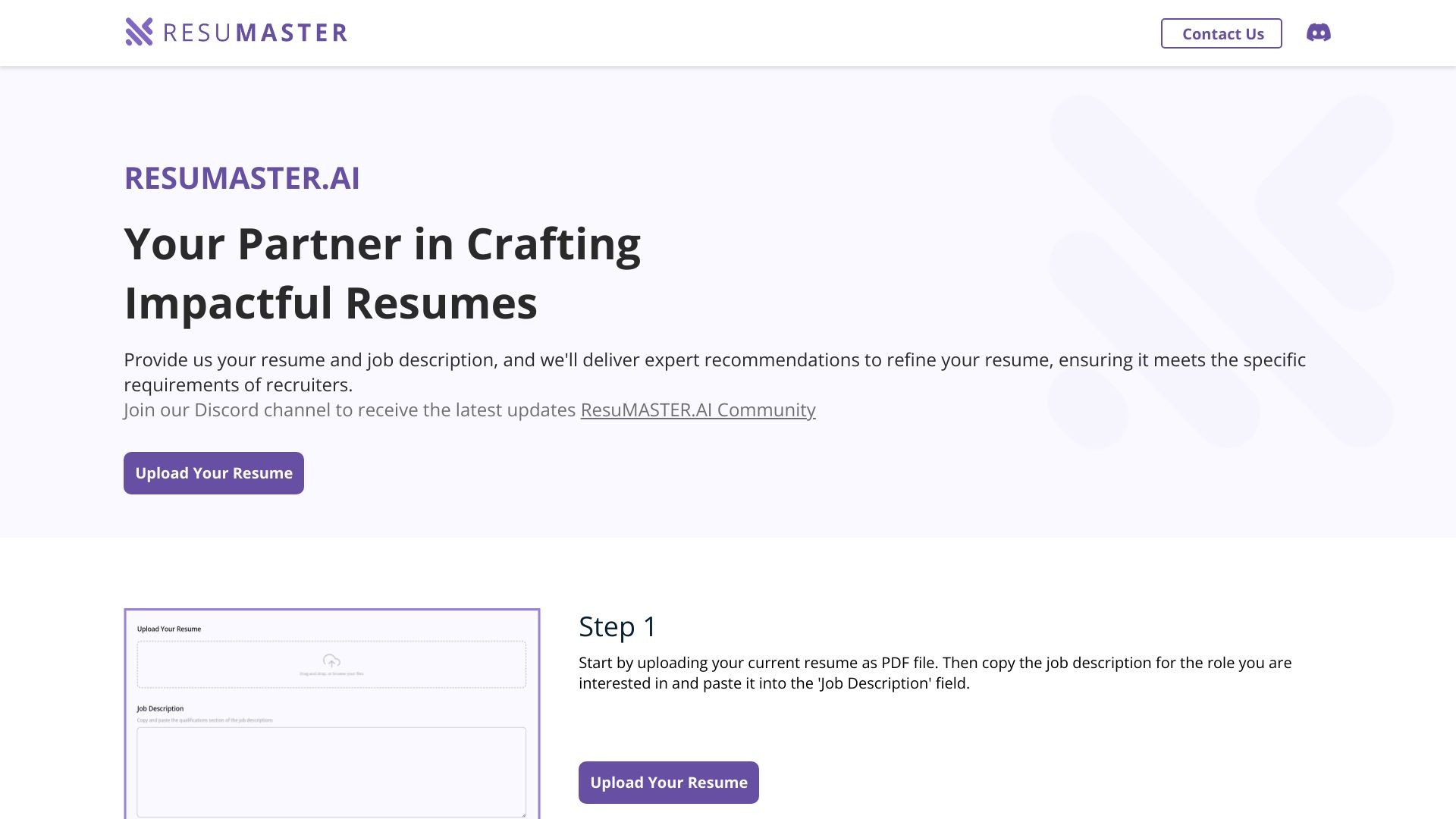
Task: Click the Upload Your Resume label in the preview
Action: (168, 629)
